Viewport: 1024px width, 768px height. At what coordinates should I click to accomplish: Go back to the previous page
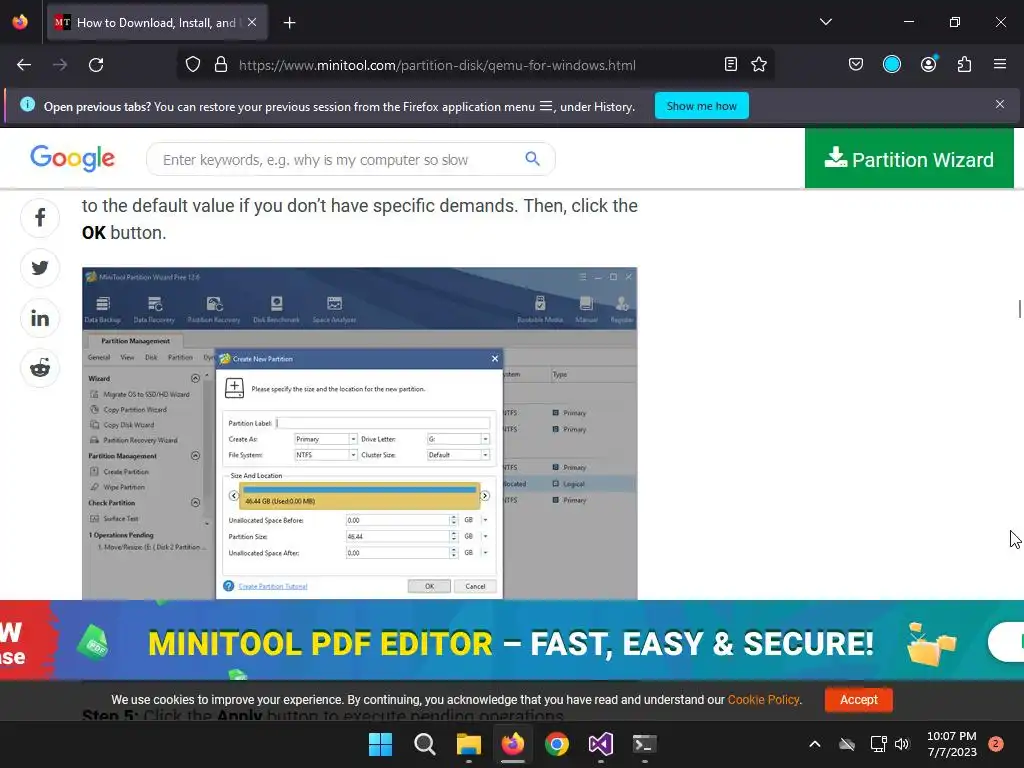point(24,65)
